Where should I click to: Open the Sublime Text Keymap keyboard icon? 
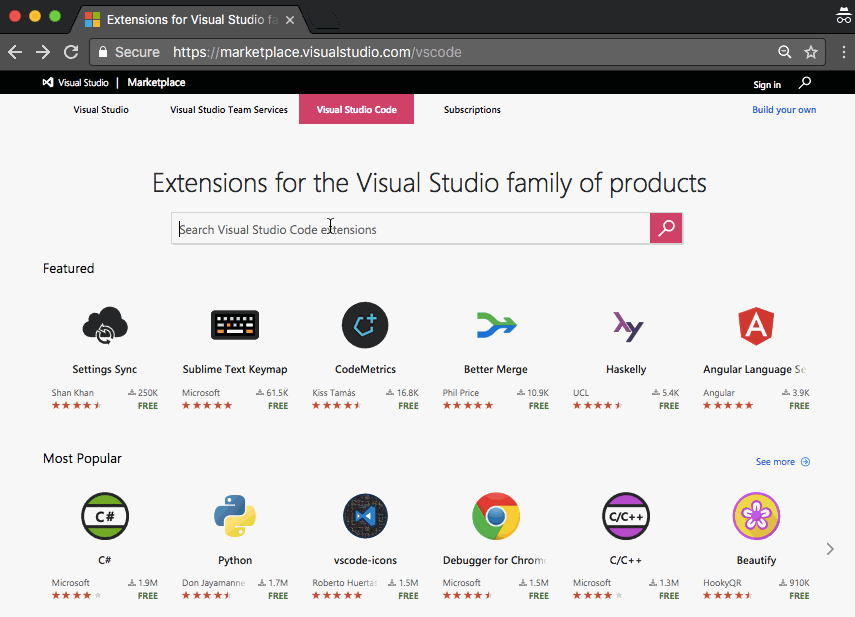coord(235,325)
